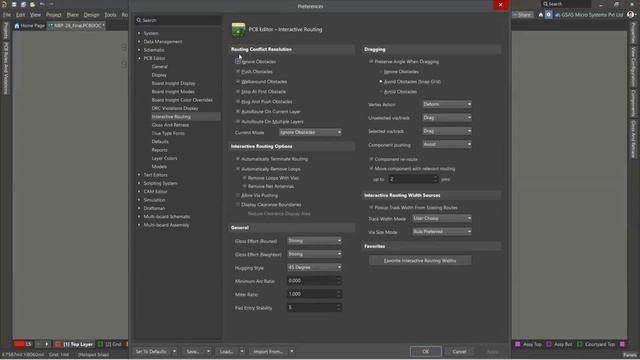Expand the Data Management tree node
Screen dimensions: 640x360
click(139, 42)
